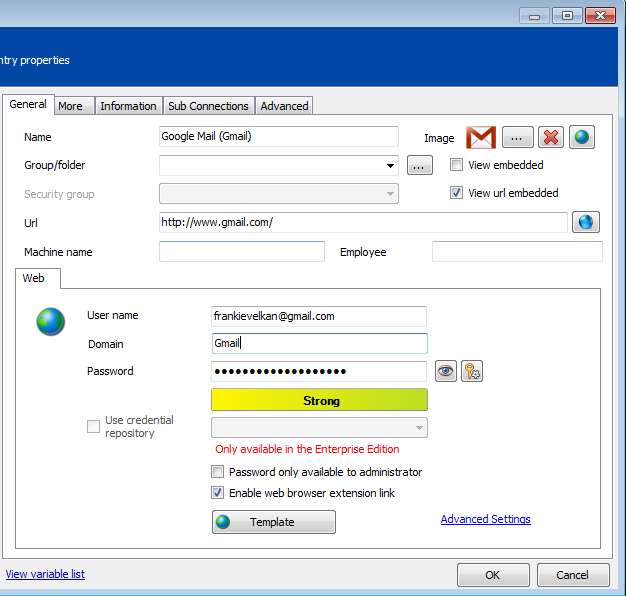Maximize the entry properties window
This screenshot has height=596, width=626.
pos(567,16)
